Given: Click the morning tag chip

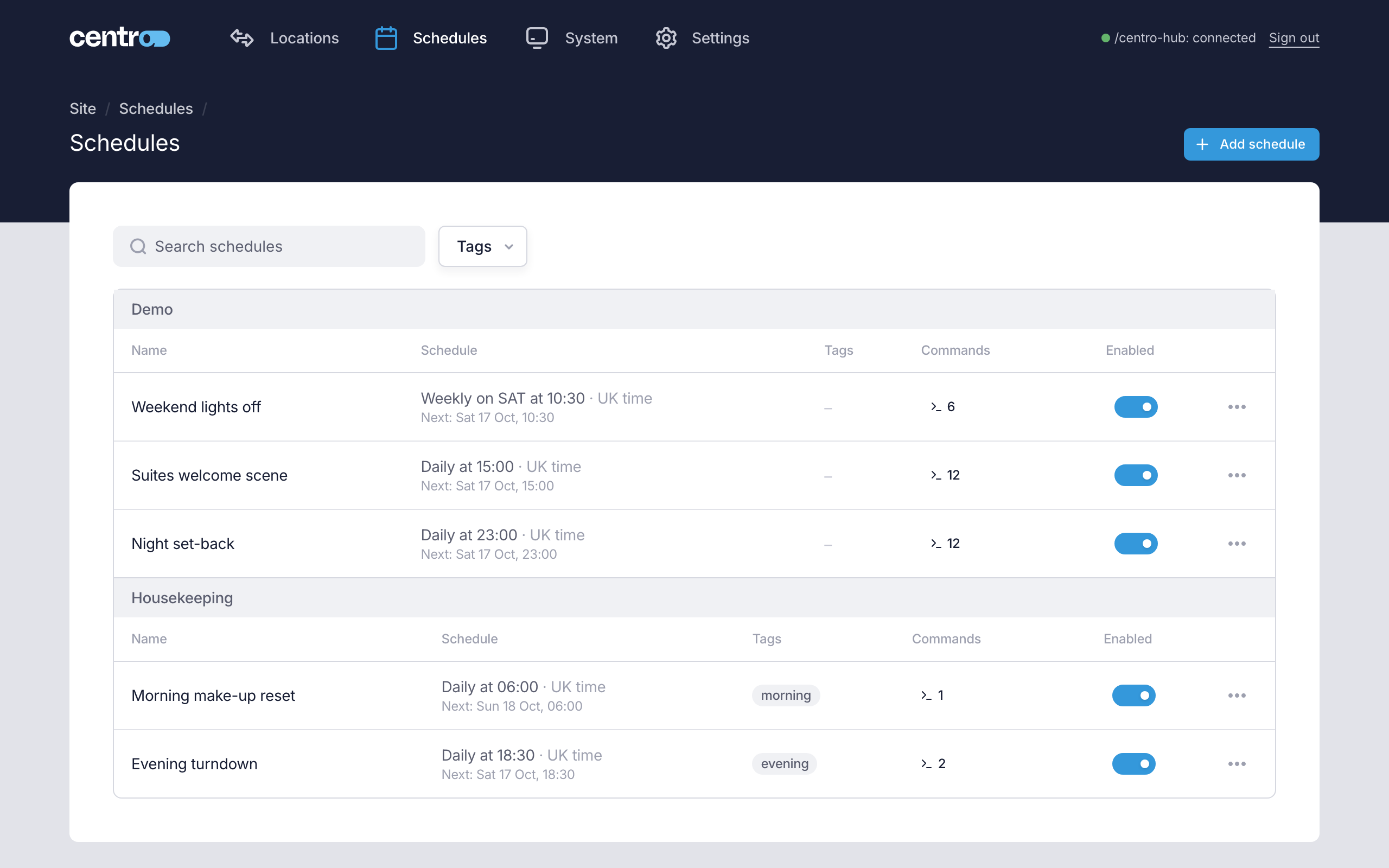Looking at the screenshot, I should tap(786, 696).
